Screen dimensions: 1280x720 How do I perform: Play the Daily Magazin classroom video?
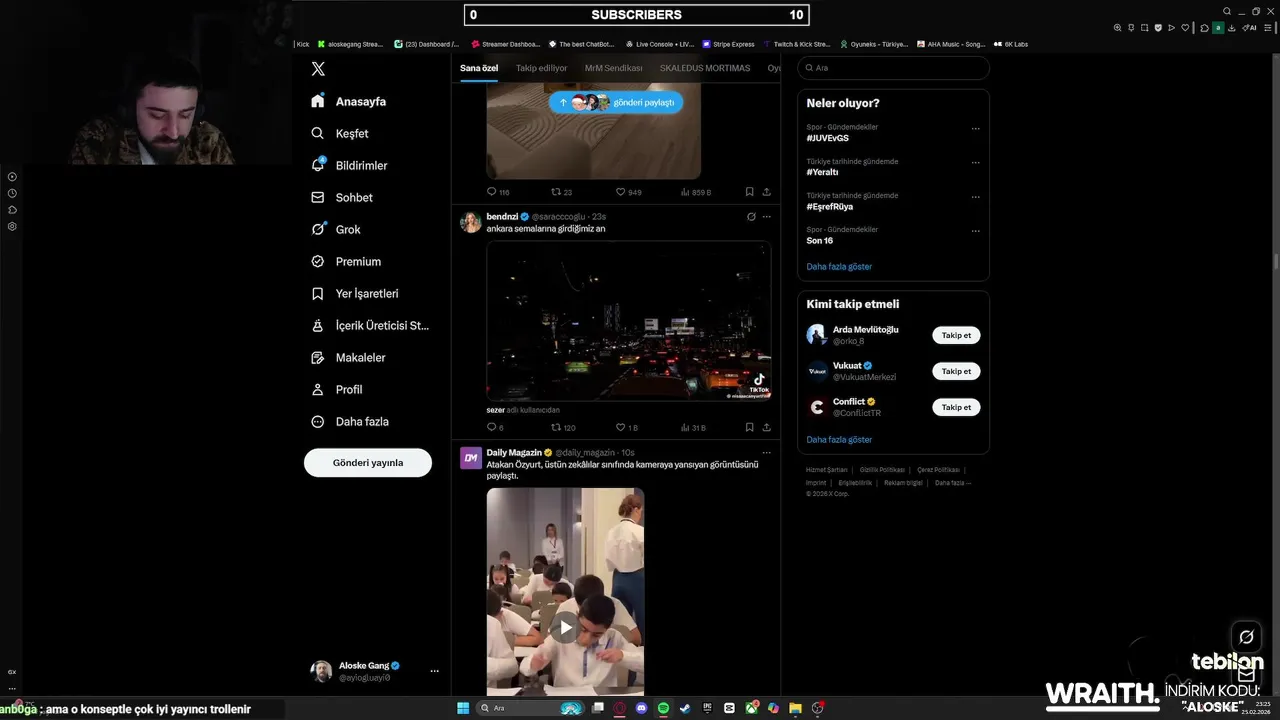[x=565, y=628]
